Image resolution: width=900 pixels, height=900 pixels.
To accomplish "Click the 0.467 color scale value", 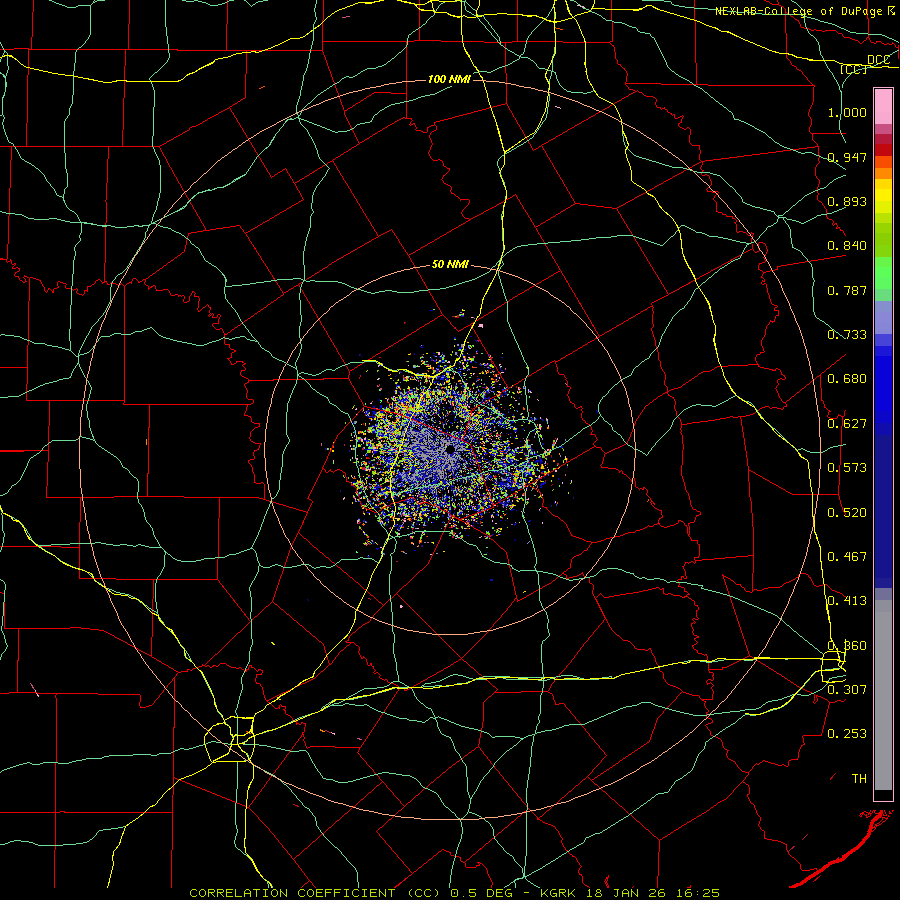I will click(847, 556).
